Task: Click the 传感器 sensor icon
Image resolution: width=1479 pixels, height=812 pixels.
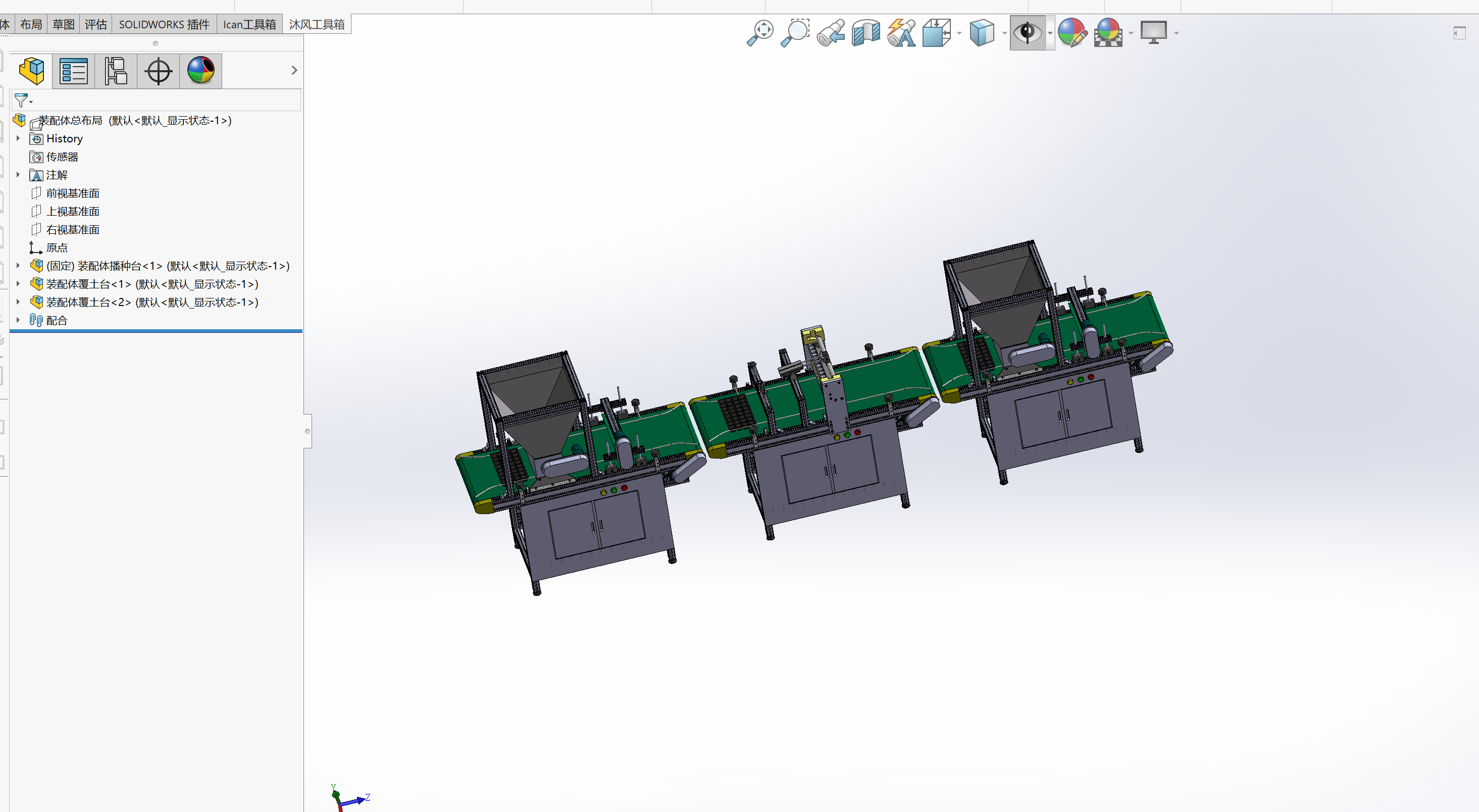Action: (x=36, y=157)
